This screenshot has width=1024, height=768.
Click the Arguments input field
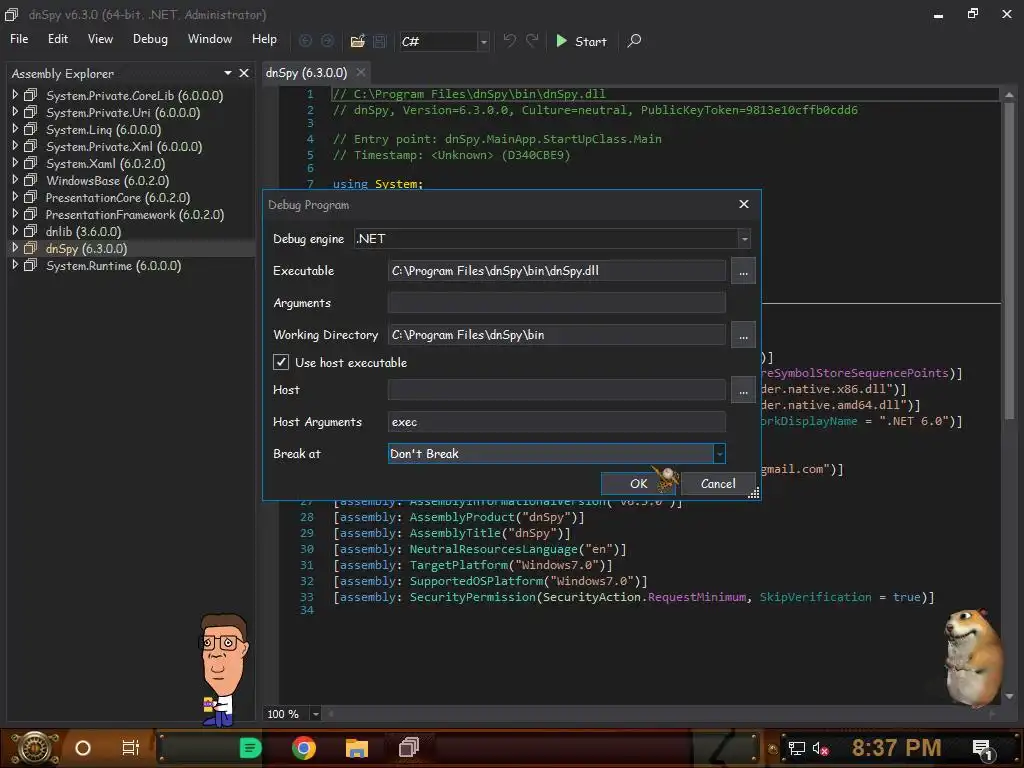556,302
